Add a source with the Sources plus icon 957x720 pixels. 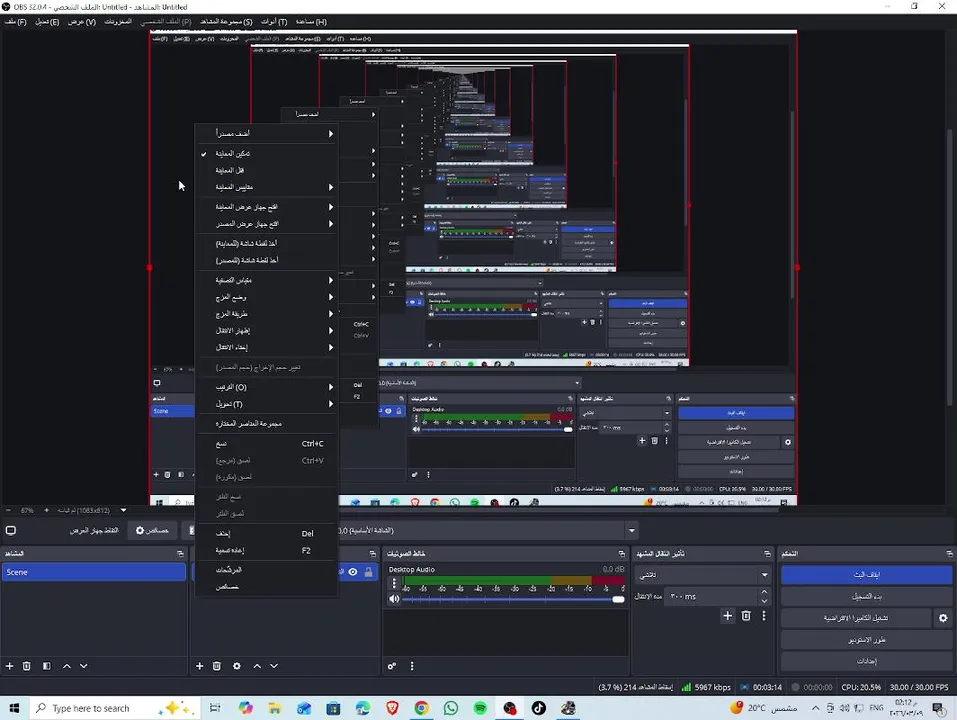[x=200, y=666]
